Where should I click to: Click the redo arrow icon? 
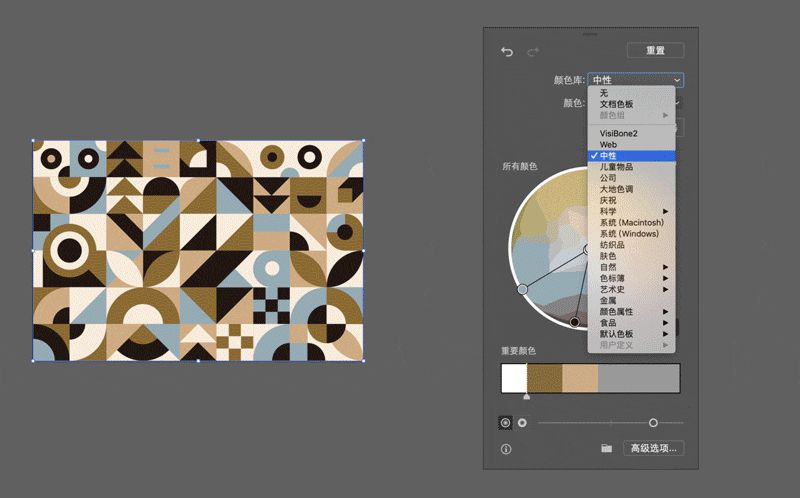tap(533, 52)
